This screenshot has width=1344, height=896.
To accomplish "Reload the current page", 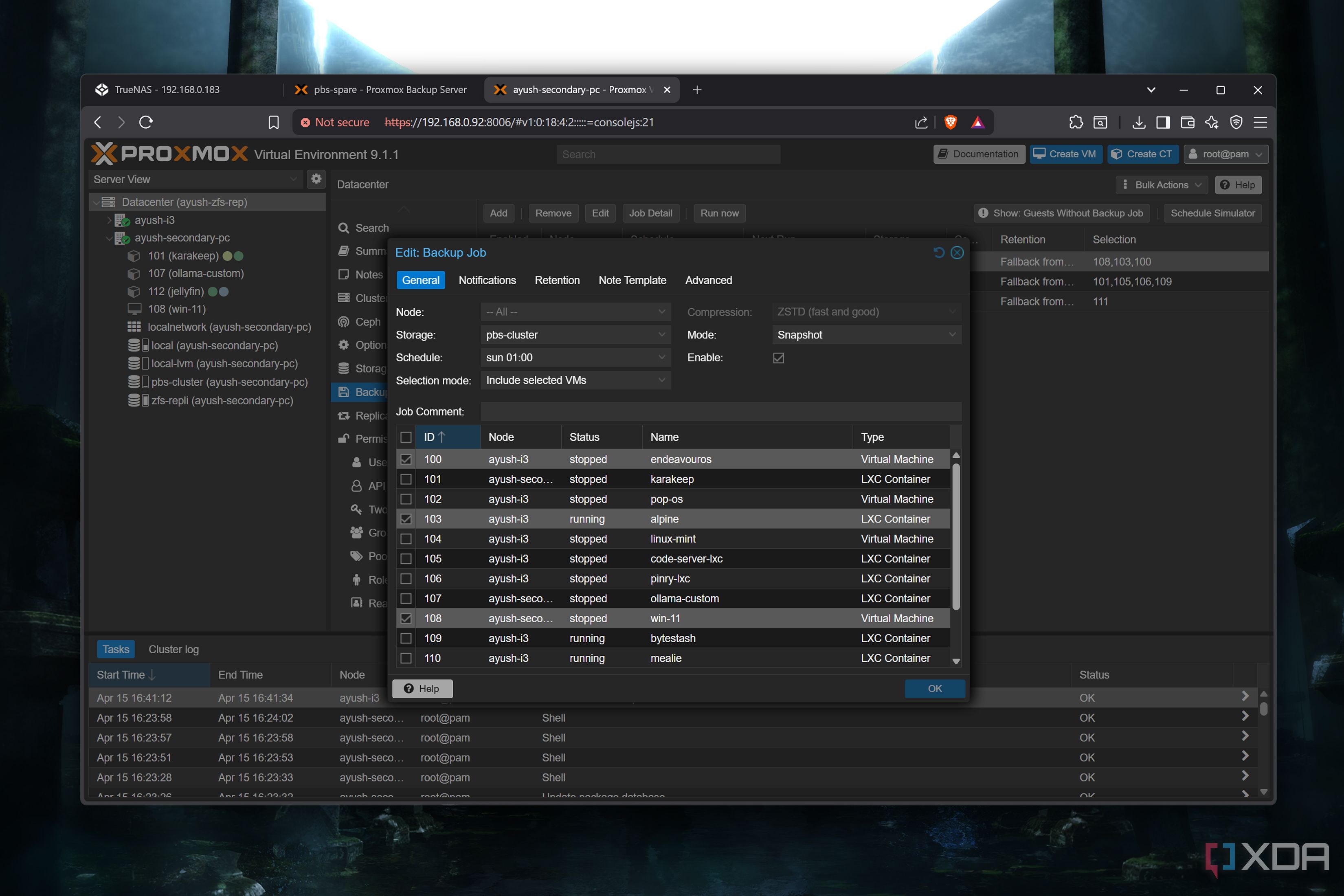I will pyautogui.click(x=146, y=122).
